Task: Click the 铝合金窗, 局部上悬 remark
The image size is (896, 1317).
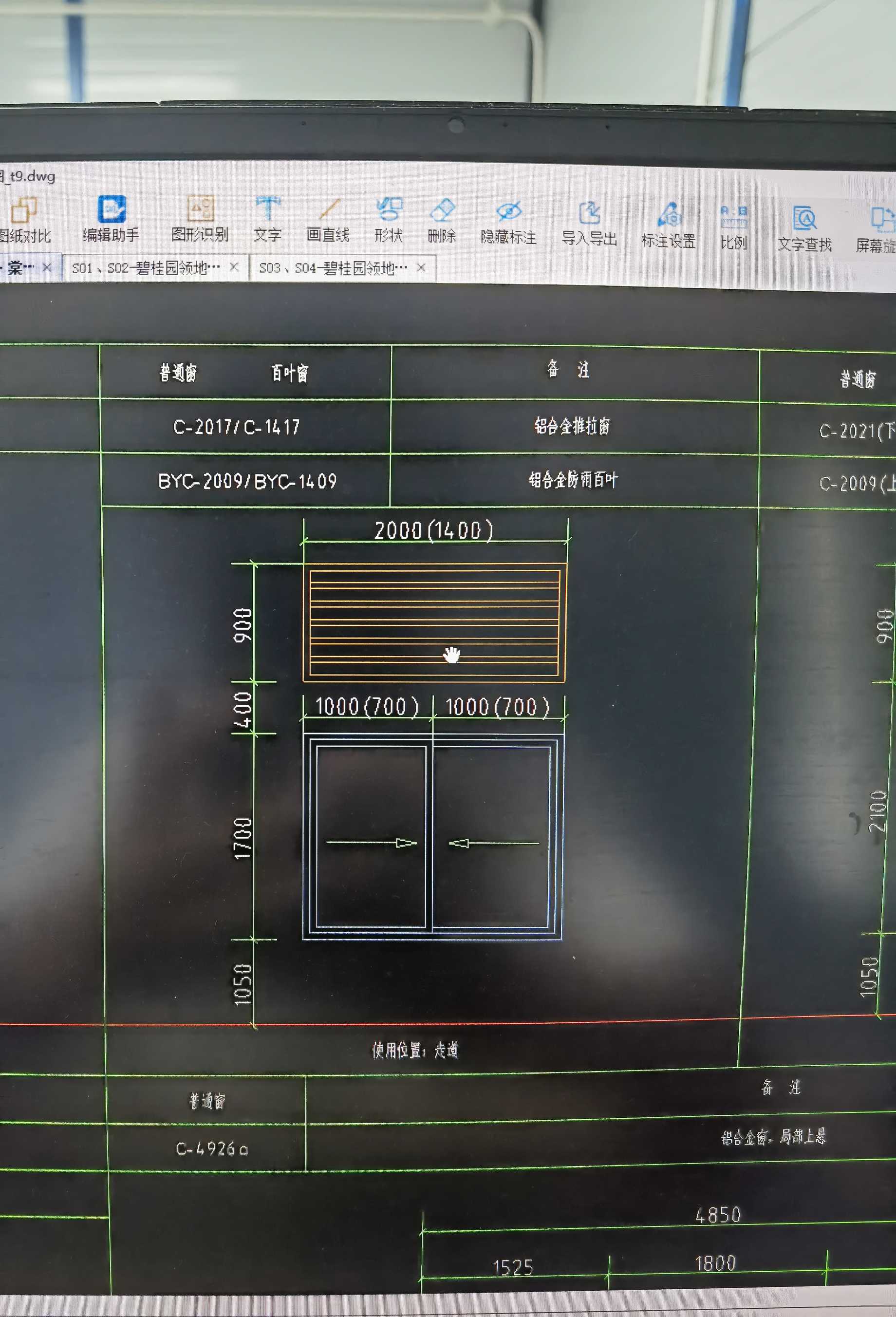Action: coord(774,1136)
